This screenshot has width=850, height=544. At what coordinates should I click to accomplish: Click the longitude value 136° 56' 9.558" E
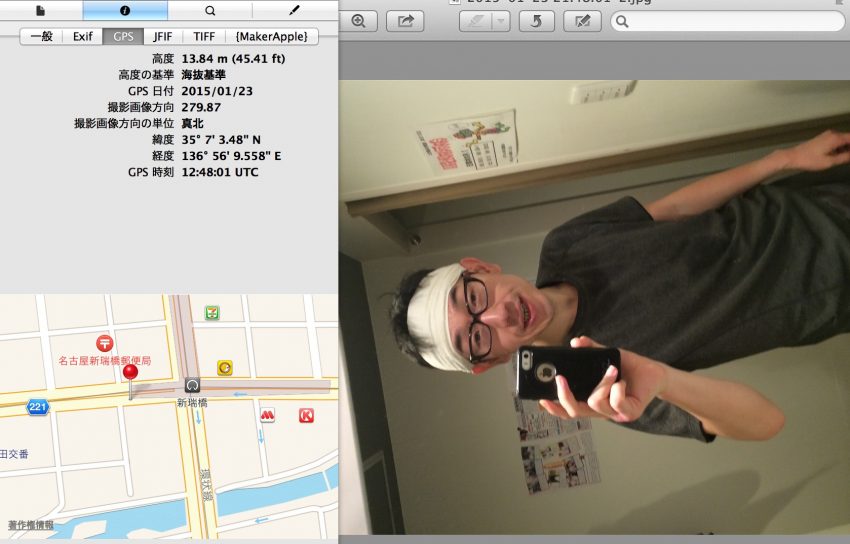coord(231,156)
